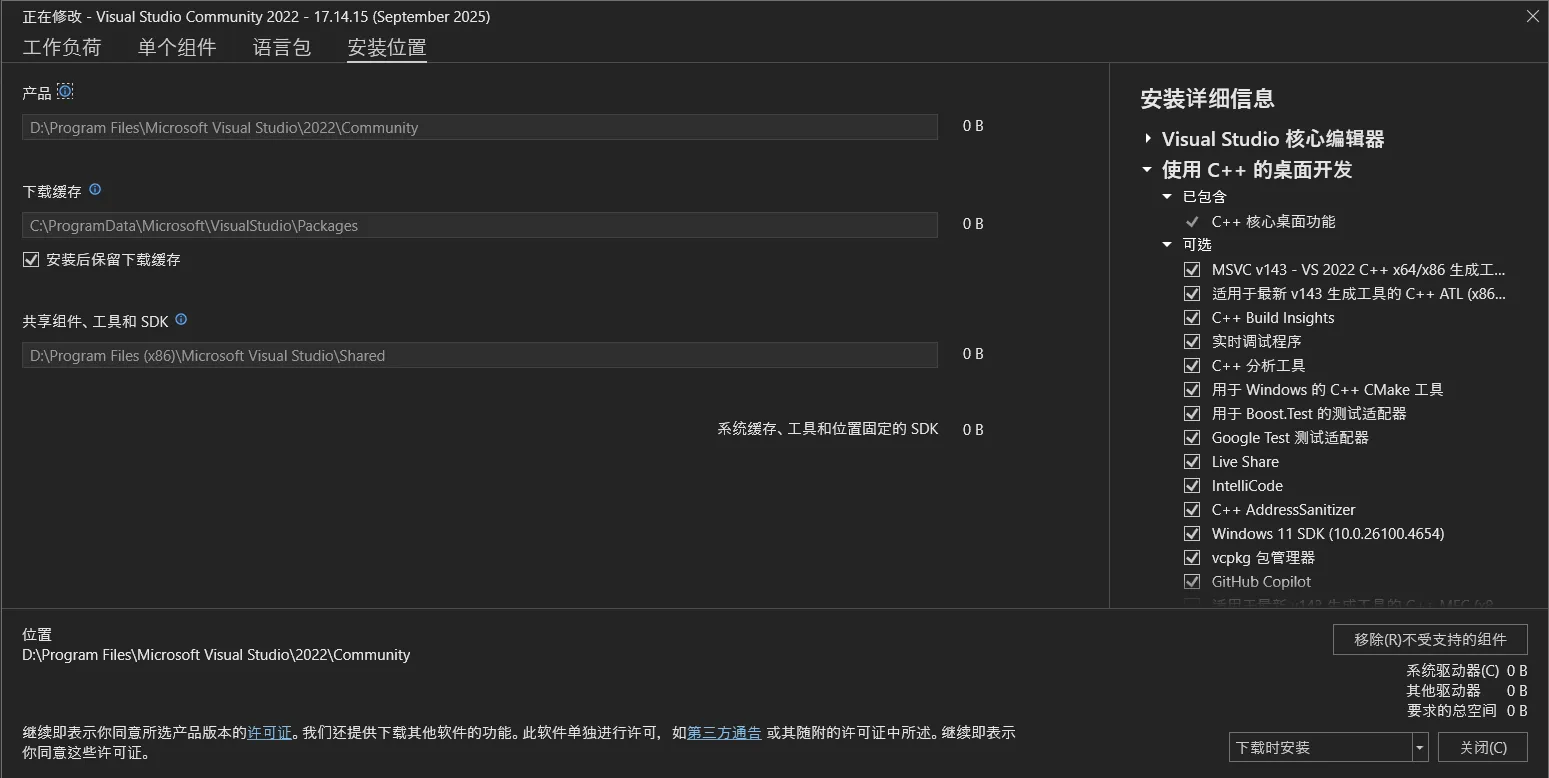Close the Visual Studio installer dialog
This screenshot has width=1549, height=778.
point(1532,17)
